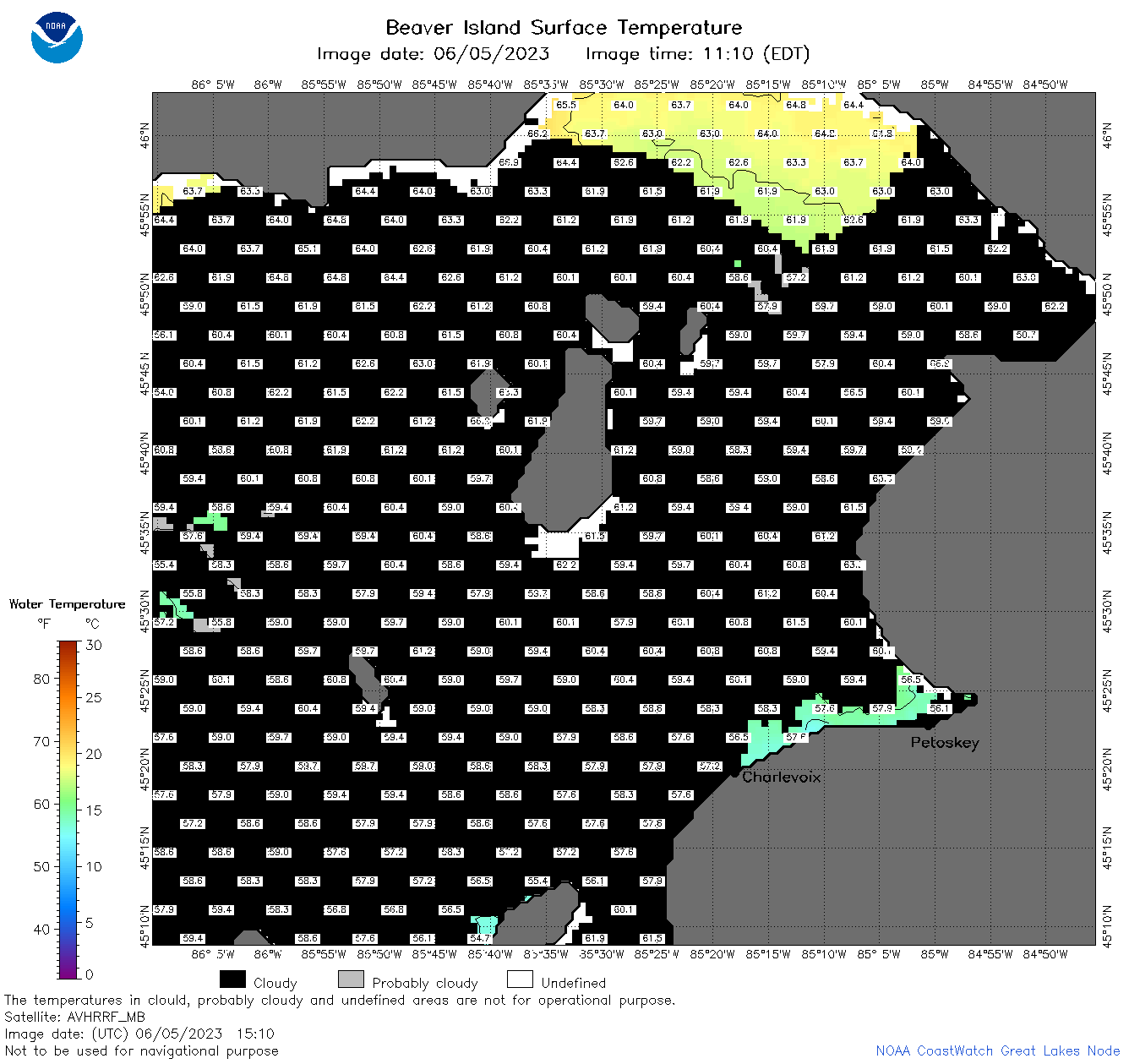This screenshot has height=1064, width=1129.
Task: Click the 'Satellite: AVHRRF_MB' line
Action: tap(74, 1018)
